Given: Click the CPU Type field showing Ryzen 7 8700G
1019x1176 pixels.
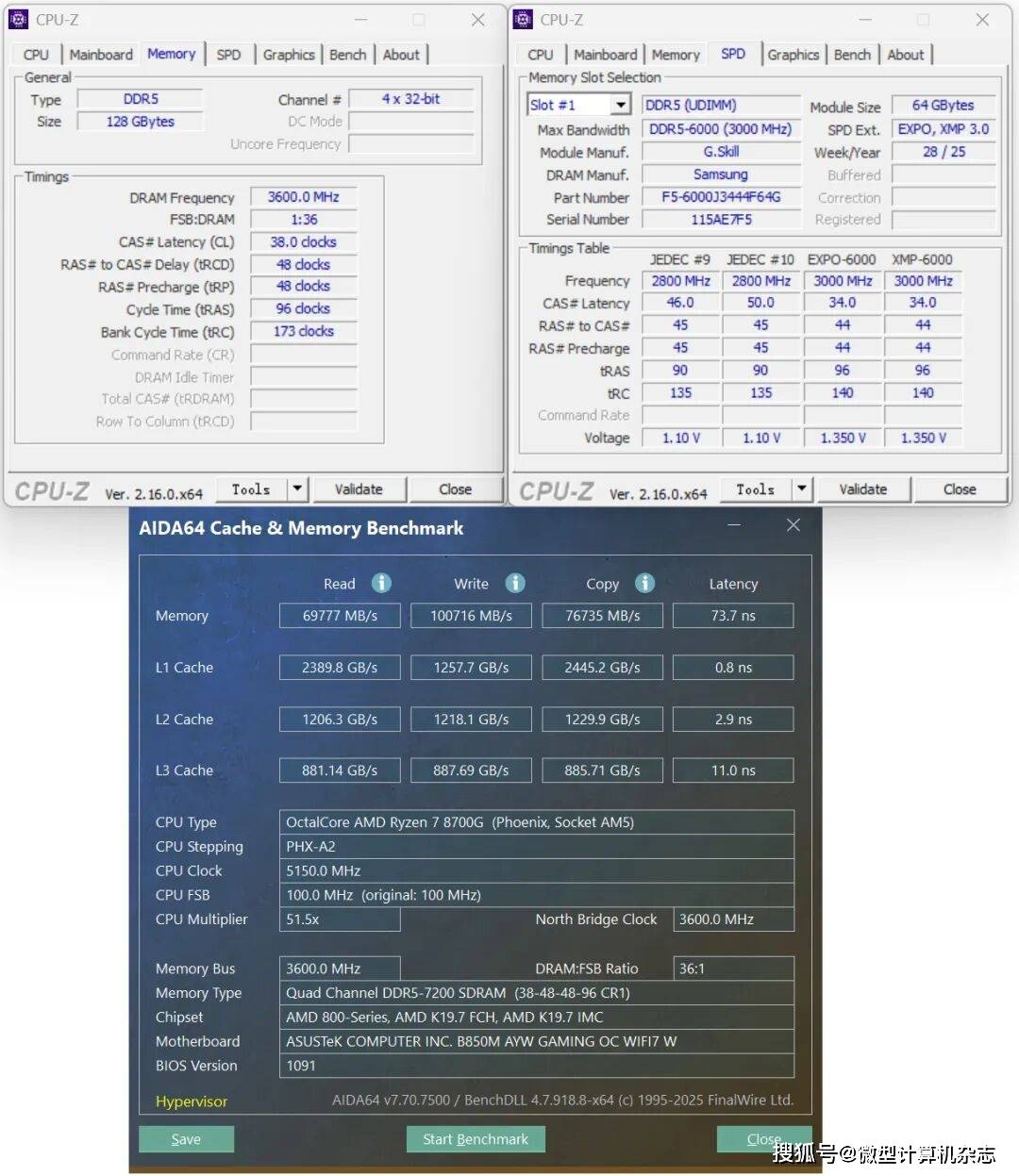Looking at the screenshot, I should click(x=537, y=822).
